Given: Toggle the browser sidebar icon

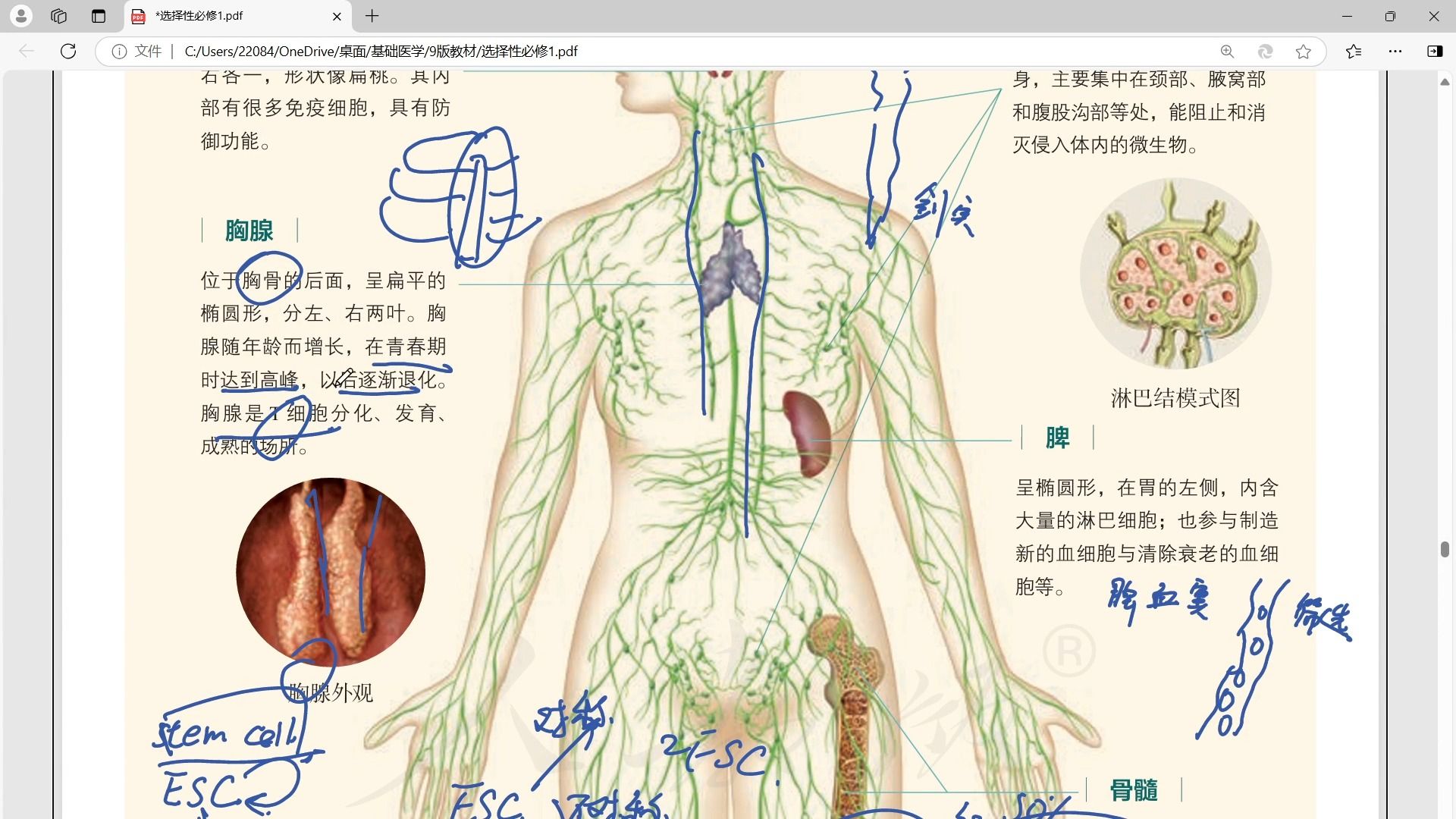Looking at the screenshot, I should (x=1435, y=51).
